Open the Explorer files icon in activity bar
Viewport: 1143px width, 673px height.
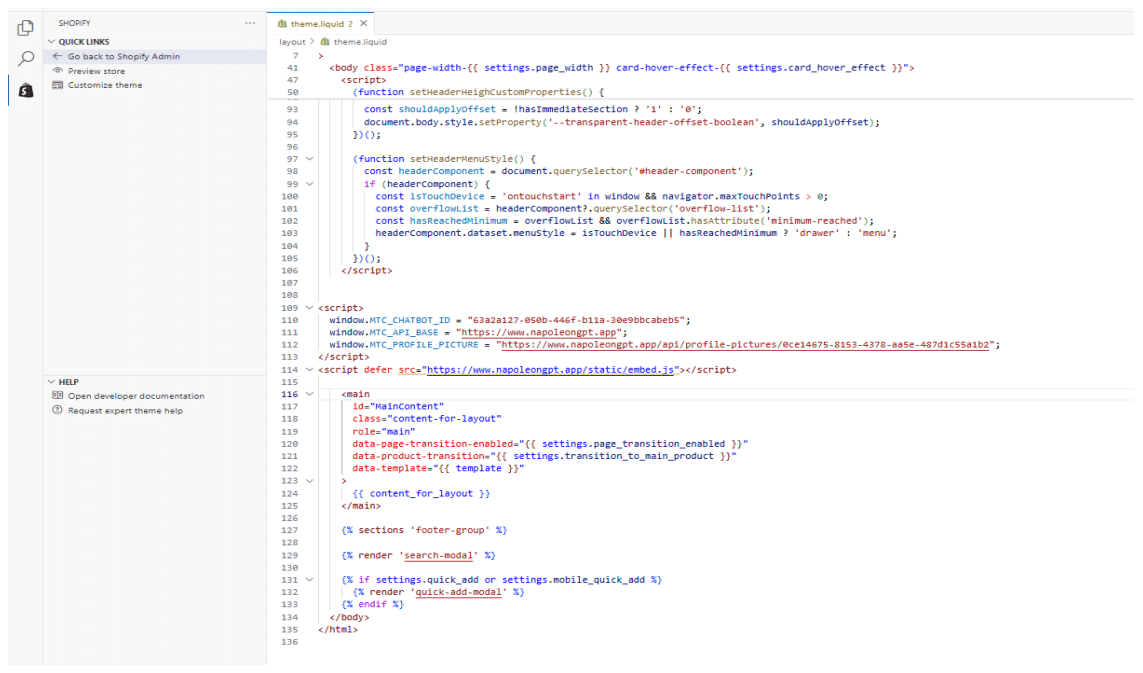click(25, 28)
